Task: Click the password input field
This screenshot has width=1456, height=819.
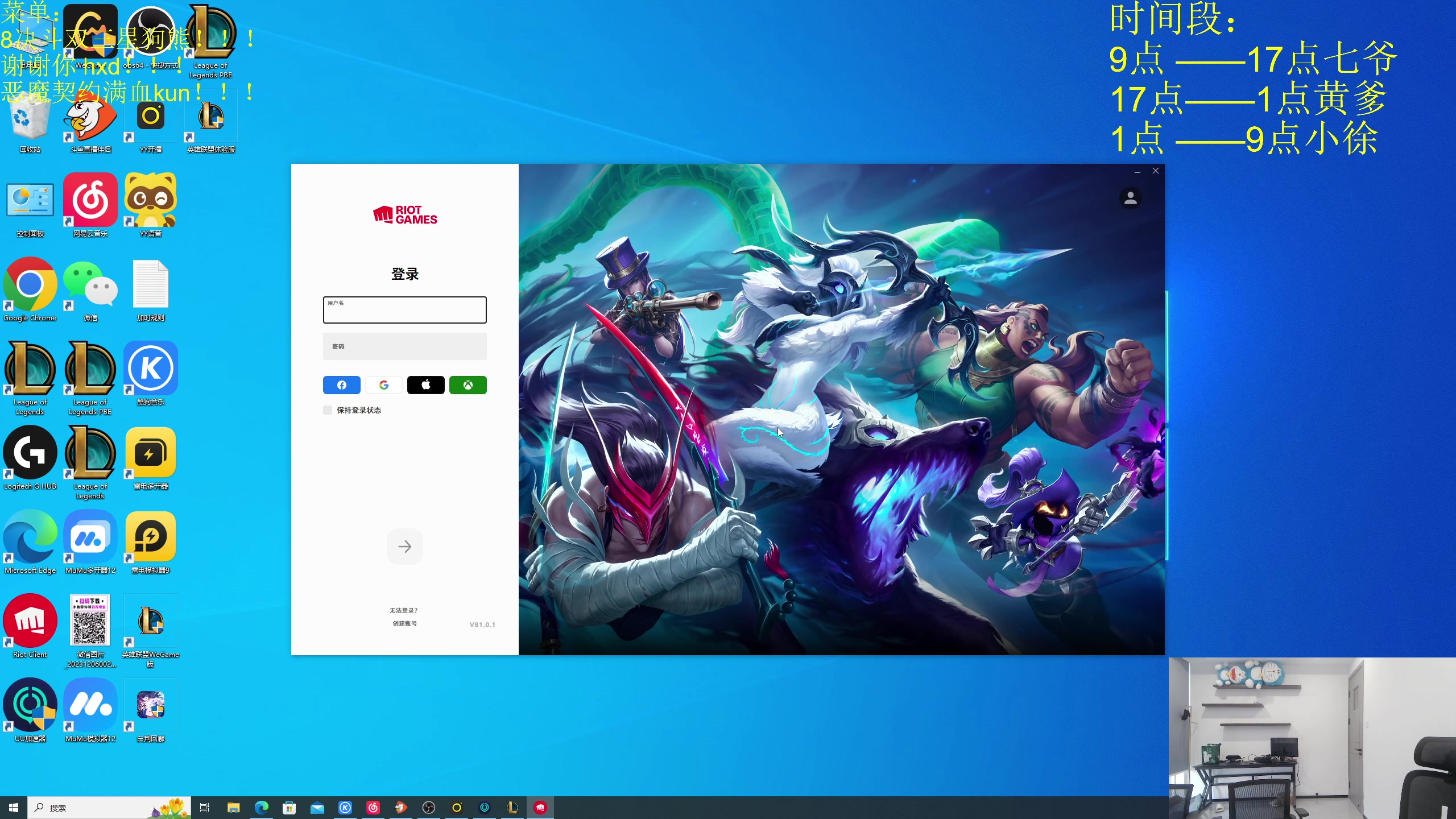Action: (404, 346)
